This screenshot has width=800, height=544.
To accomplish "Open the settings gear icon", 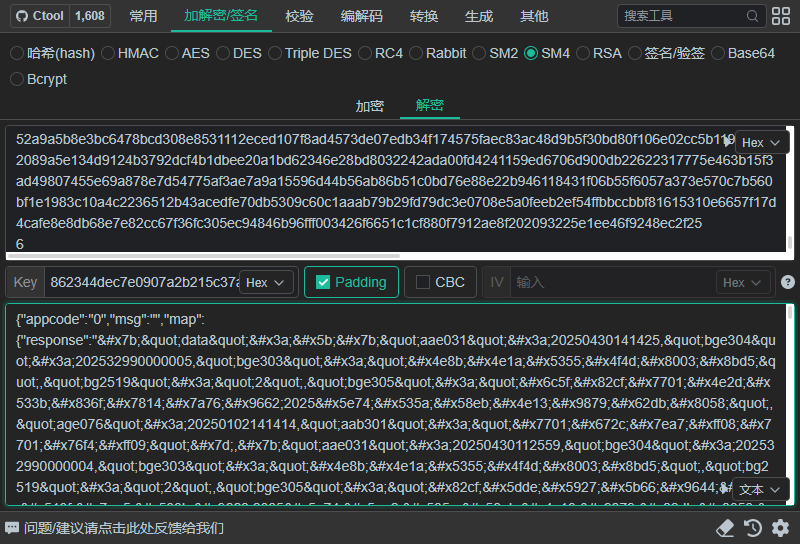I will [x=781, y=528].
